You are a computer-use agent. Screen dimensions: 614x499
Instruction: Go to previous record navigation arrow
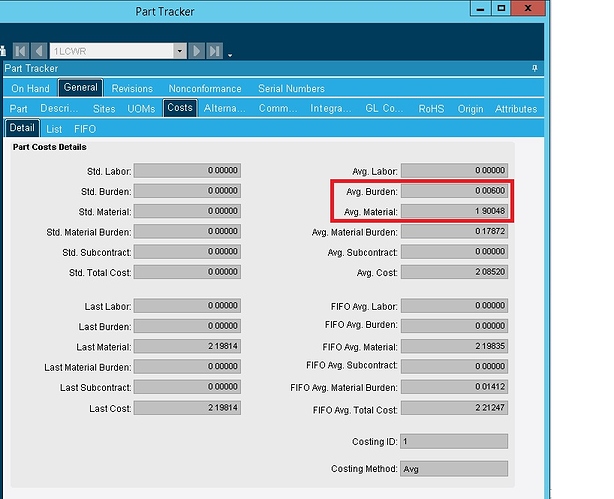coord(39,51)
